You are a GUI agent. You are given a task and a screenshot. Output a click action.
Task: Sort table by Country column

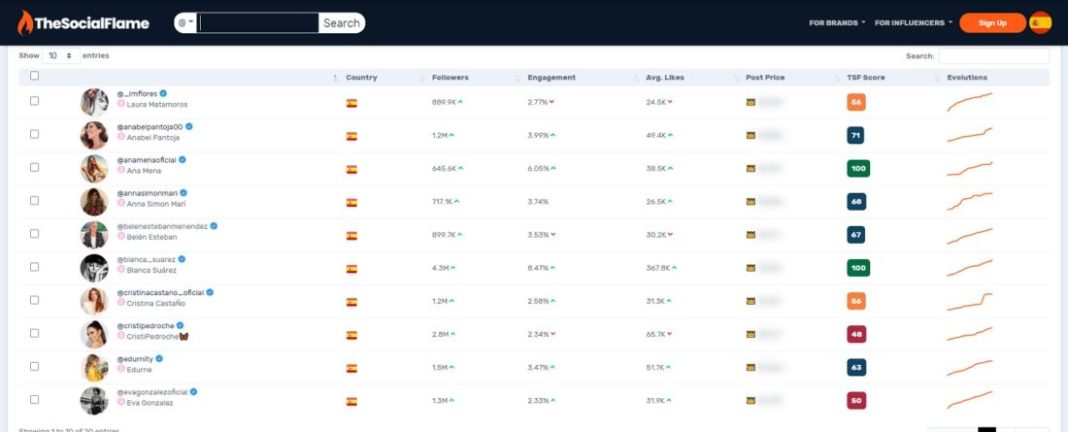361,78
